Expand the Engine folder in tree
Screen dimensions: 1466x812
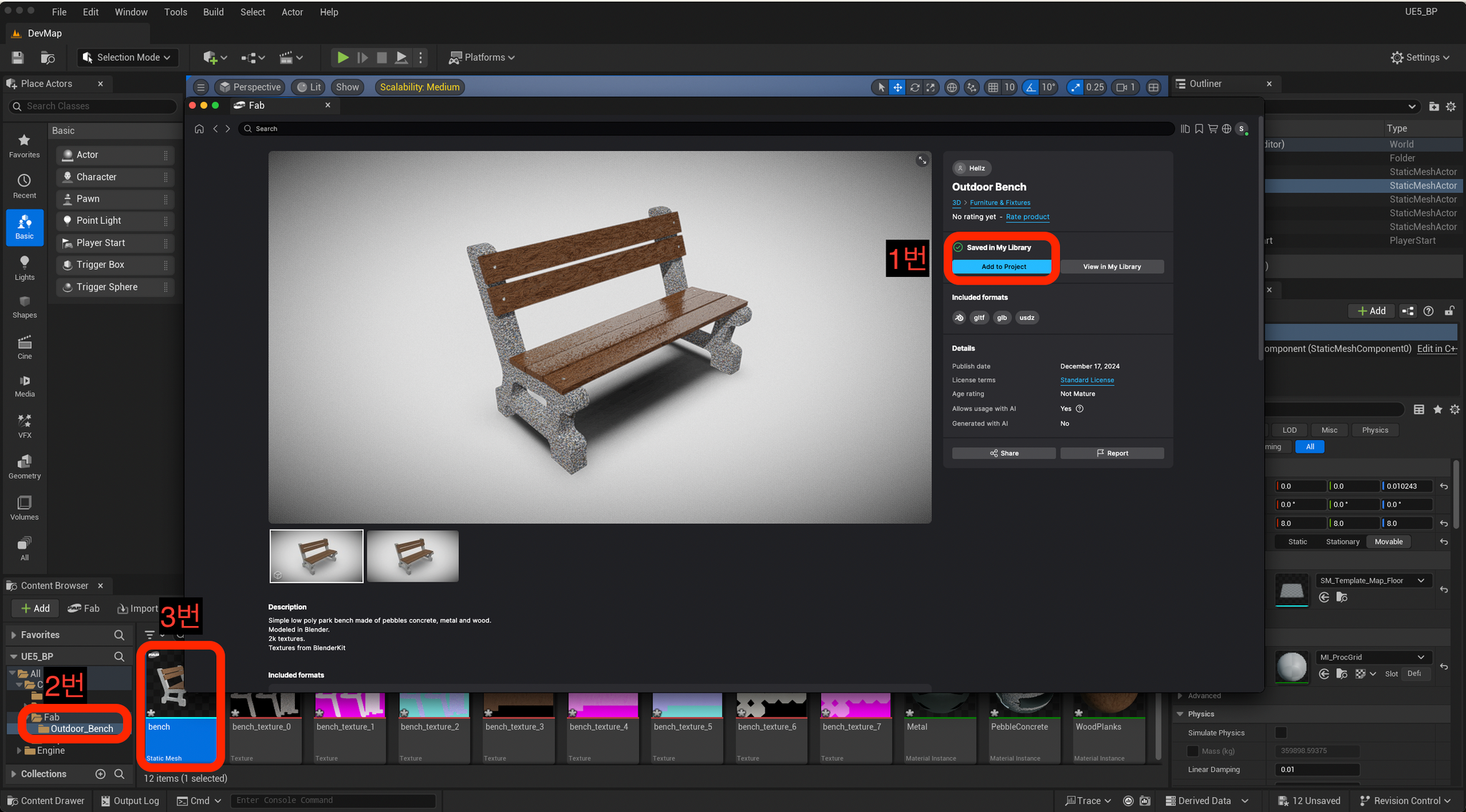19,750
